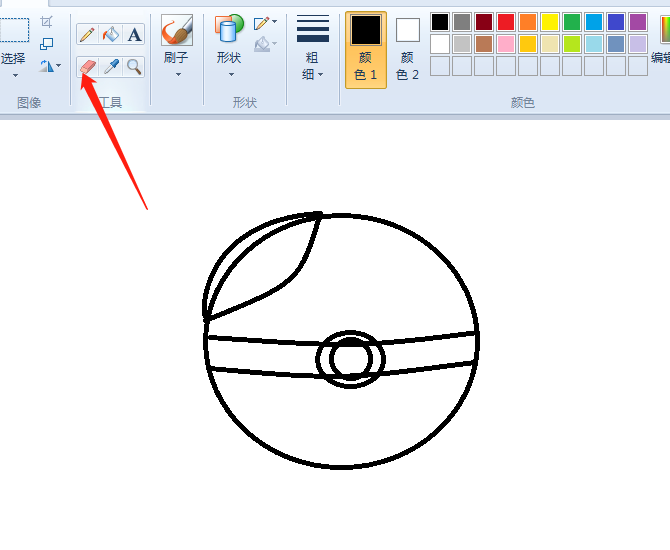This screenshot has width=670, height=550.
Task: Expand the 粗细 size dropdown
Action: point(320,74)
